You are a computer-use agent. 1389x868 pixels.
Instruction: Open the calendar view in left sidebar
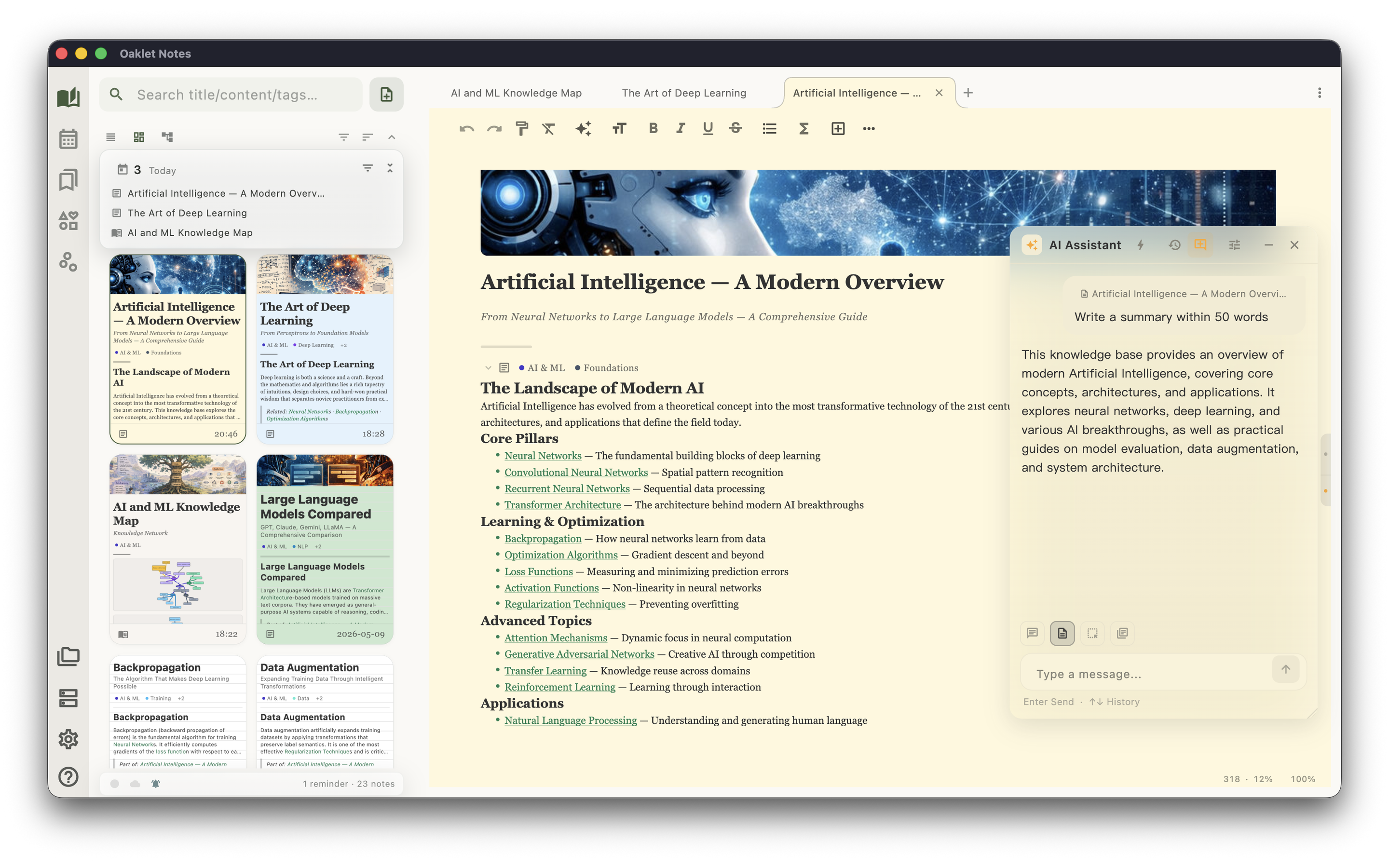click(68, 138)
